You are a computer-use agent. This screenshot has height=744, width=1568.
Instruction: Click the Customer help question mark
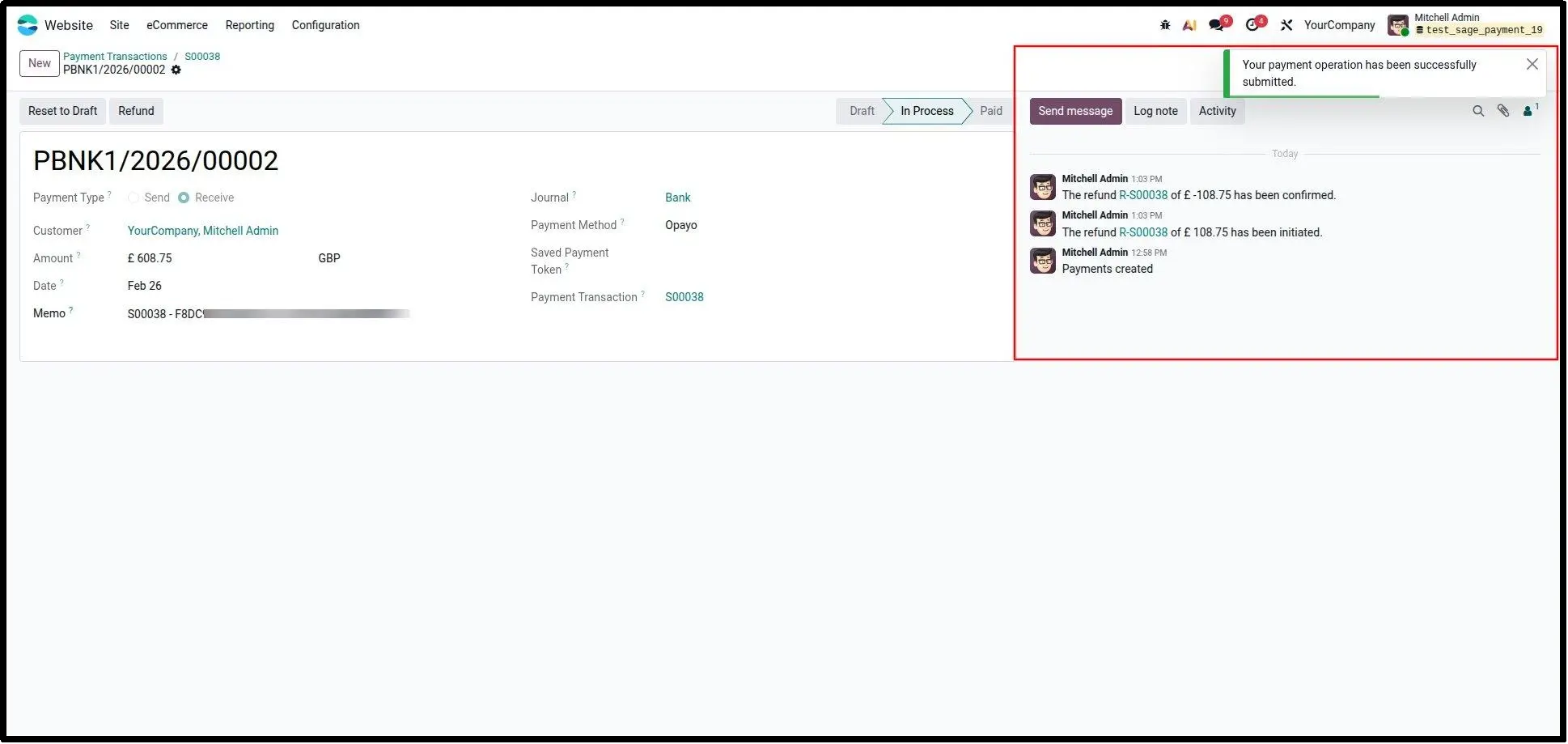point(87,228)
